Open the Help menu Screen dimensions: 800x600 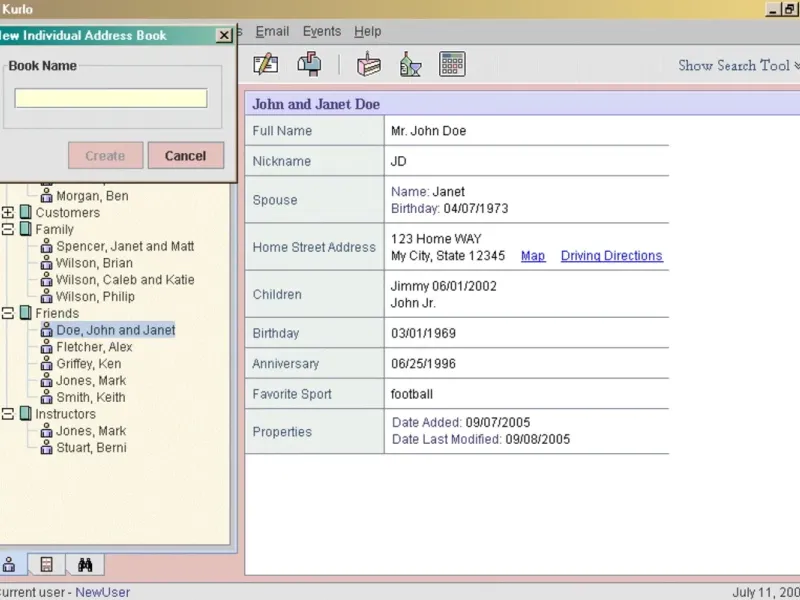point(368,32)
